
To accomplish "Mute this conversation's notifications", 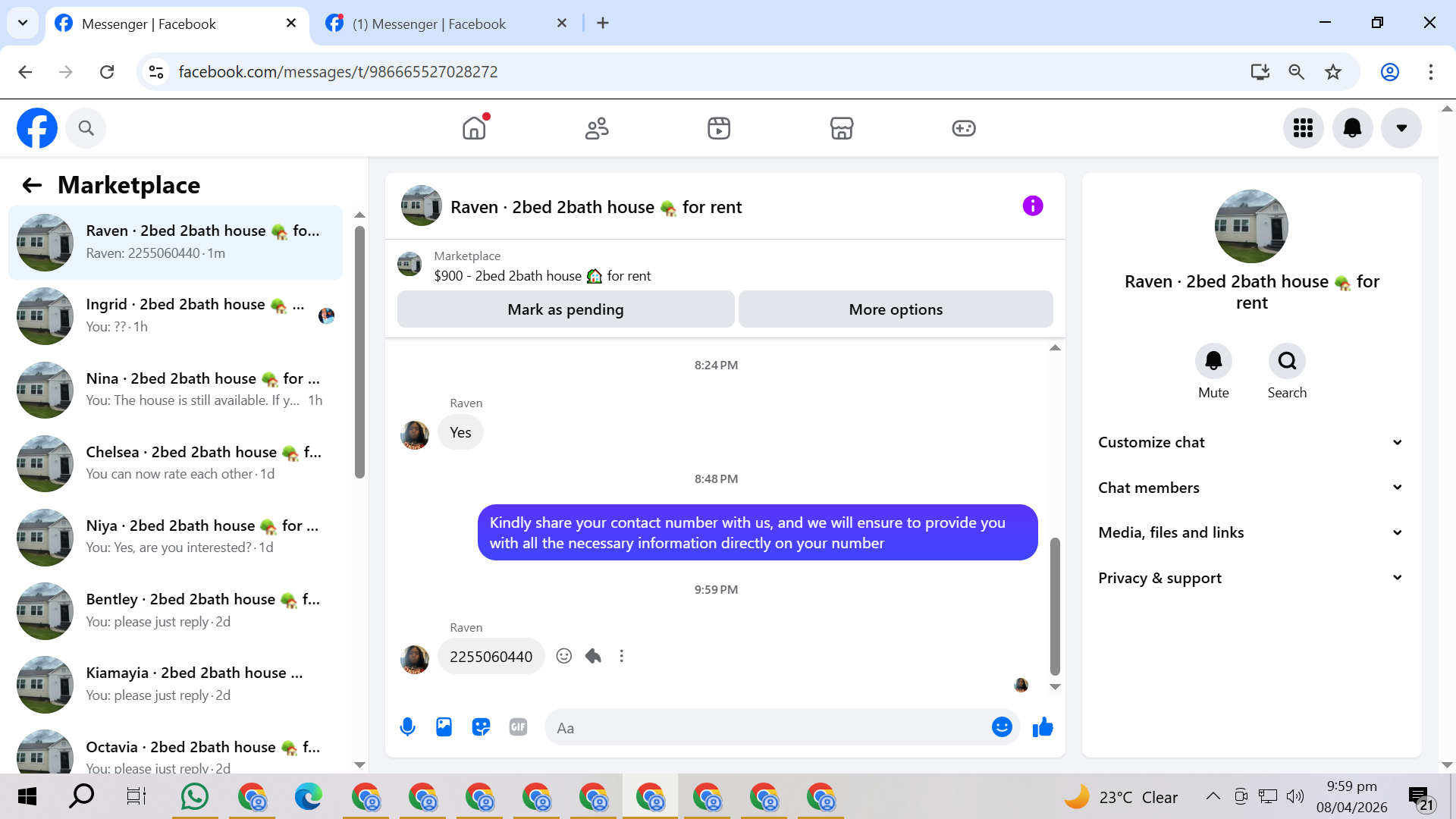I will (x=1213, y=361).
